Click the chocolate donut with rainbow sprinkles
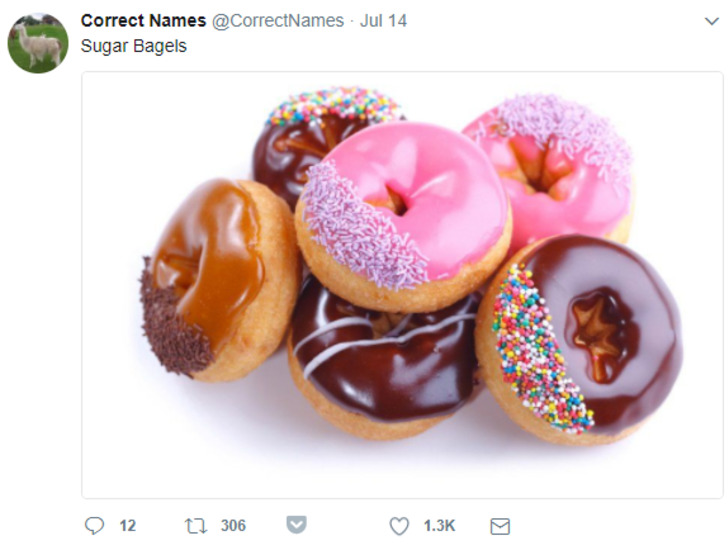The height and width of the screenshot is (550, 728). click(x=580, y=341)
